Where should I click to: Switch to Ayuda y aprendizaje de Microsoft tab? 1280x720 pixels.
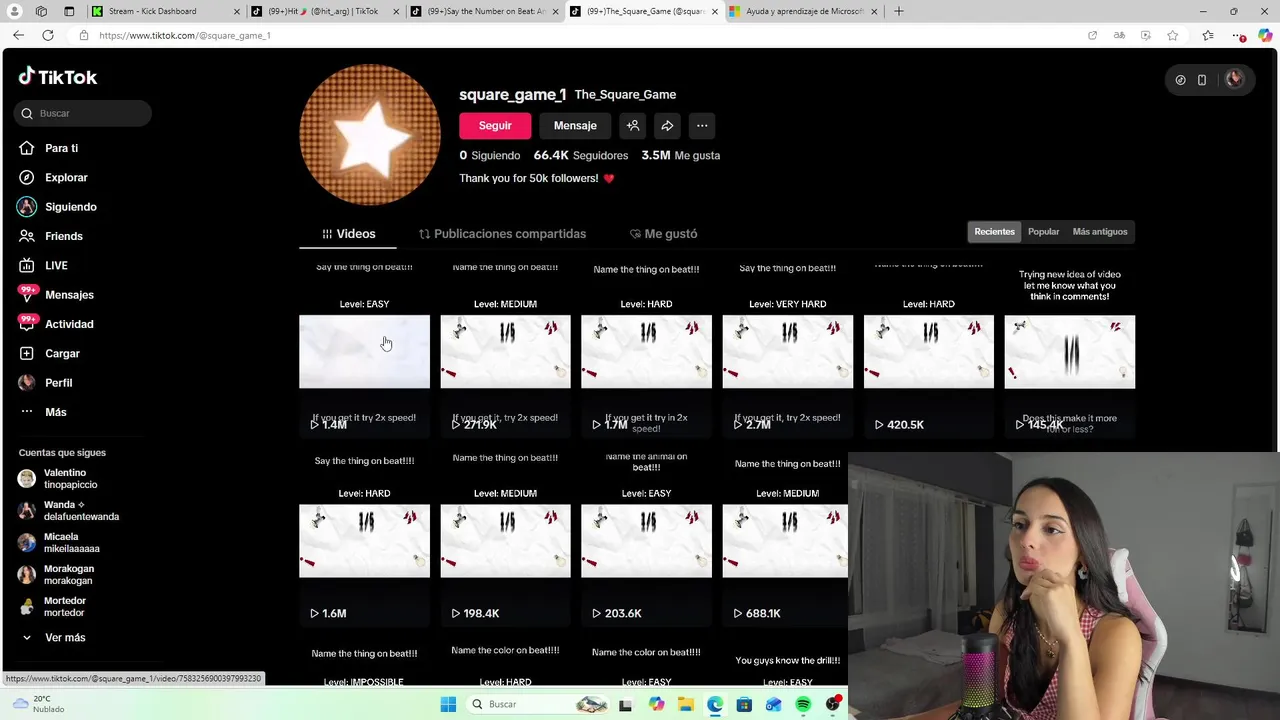tap(805, 11)
